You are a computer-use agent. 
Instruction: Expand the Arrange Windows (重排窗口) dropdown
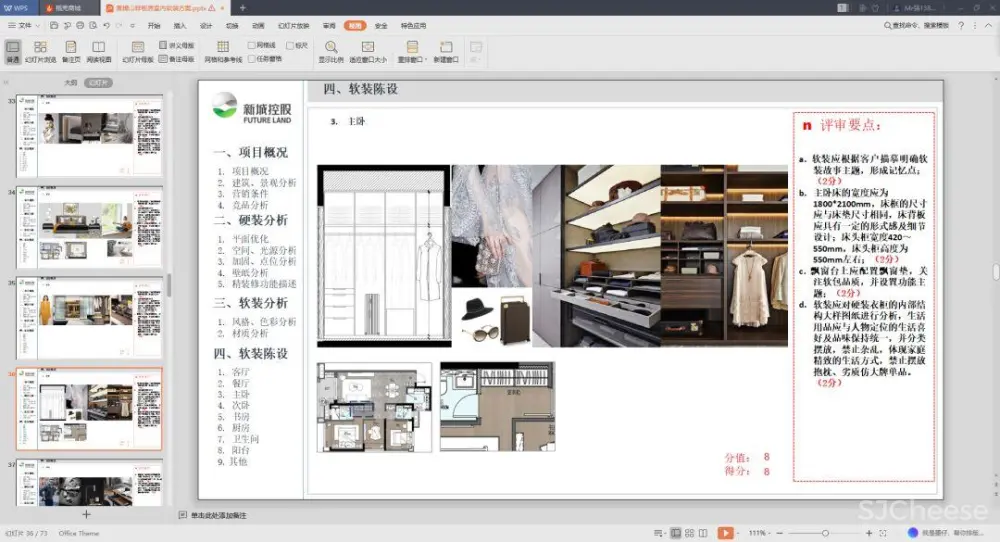pos(411,52)
